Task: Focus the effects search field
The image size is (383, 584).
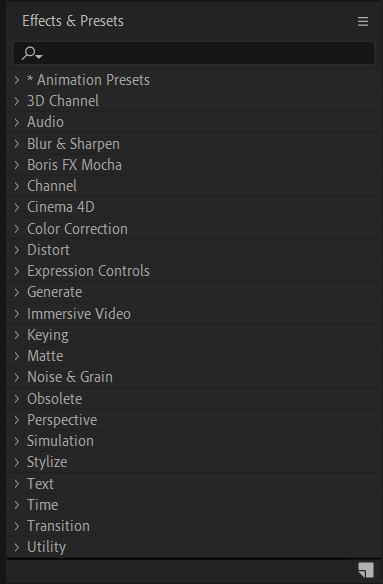Action: tap(194, 53)
